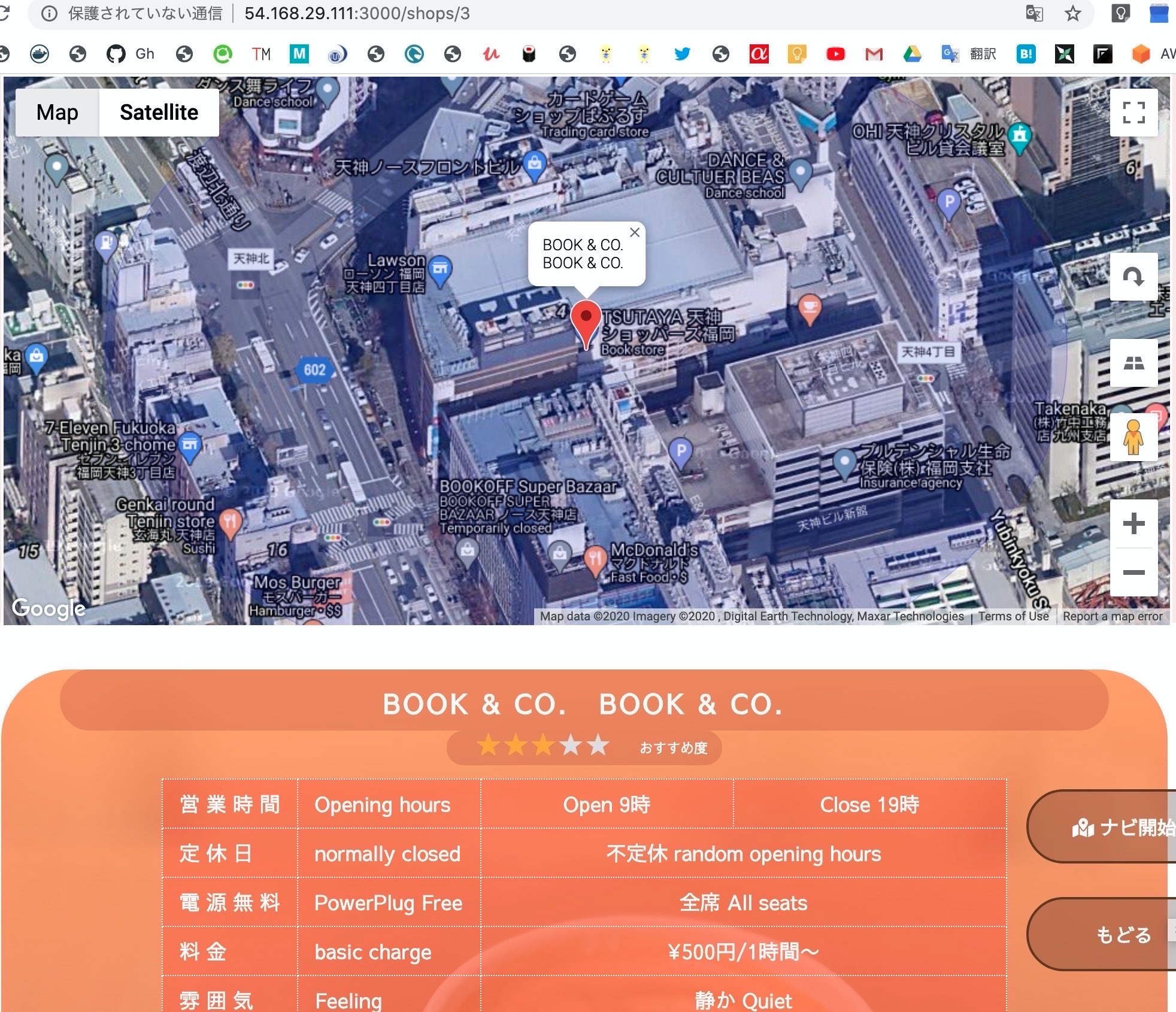Toggle fullscreen map view
This screenshot has height=1012, width=1176.
tap(1133, 113)
